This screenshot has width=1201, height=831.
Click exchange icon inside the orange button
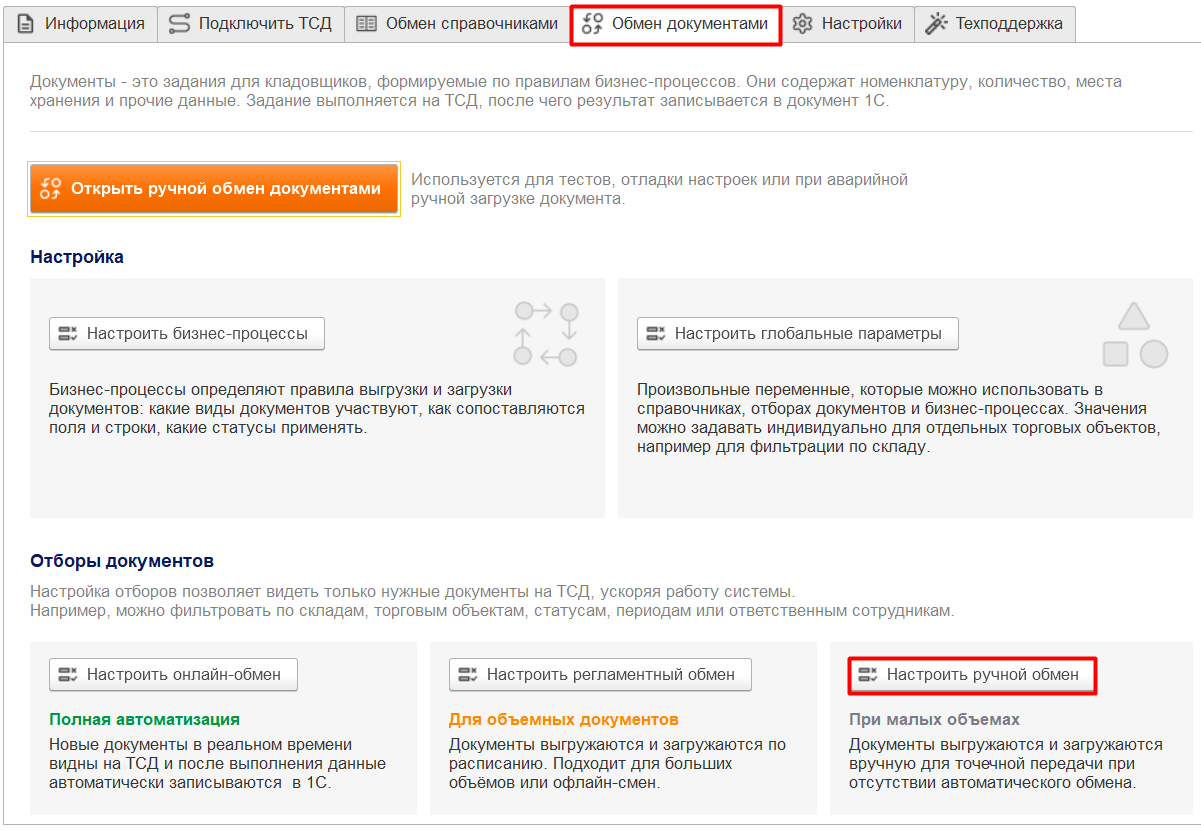51,189
